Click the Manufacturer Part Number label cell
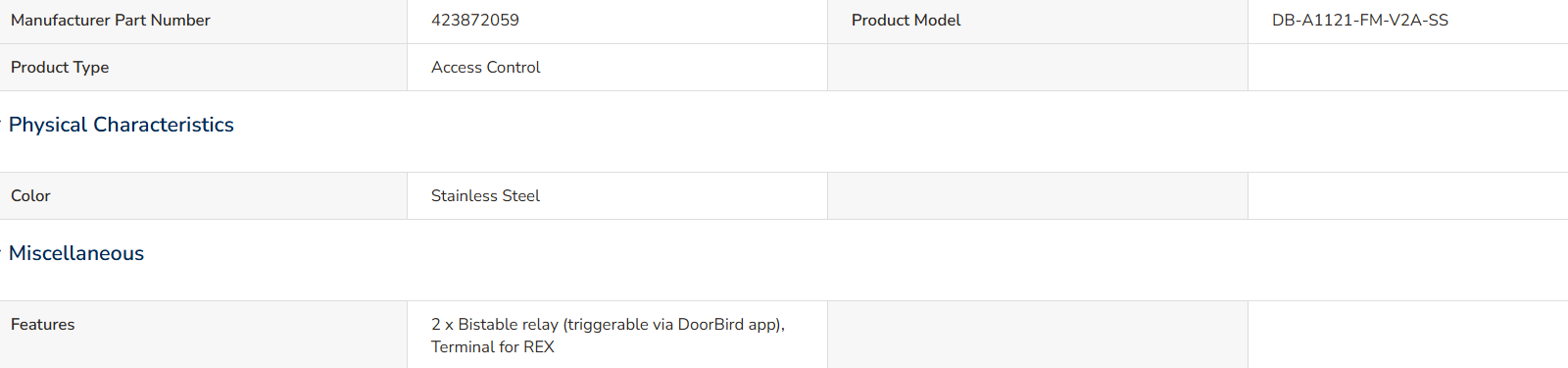The height and width of the screenshot is (368, 1568). pos(204,21)
